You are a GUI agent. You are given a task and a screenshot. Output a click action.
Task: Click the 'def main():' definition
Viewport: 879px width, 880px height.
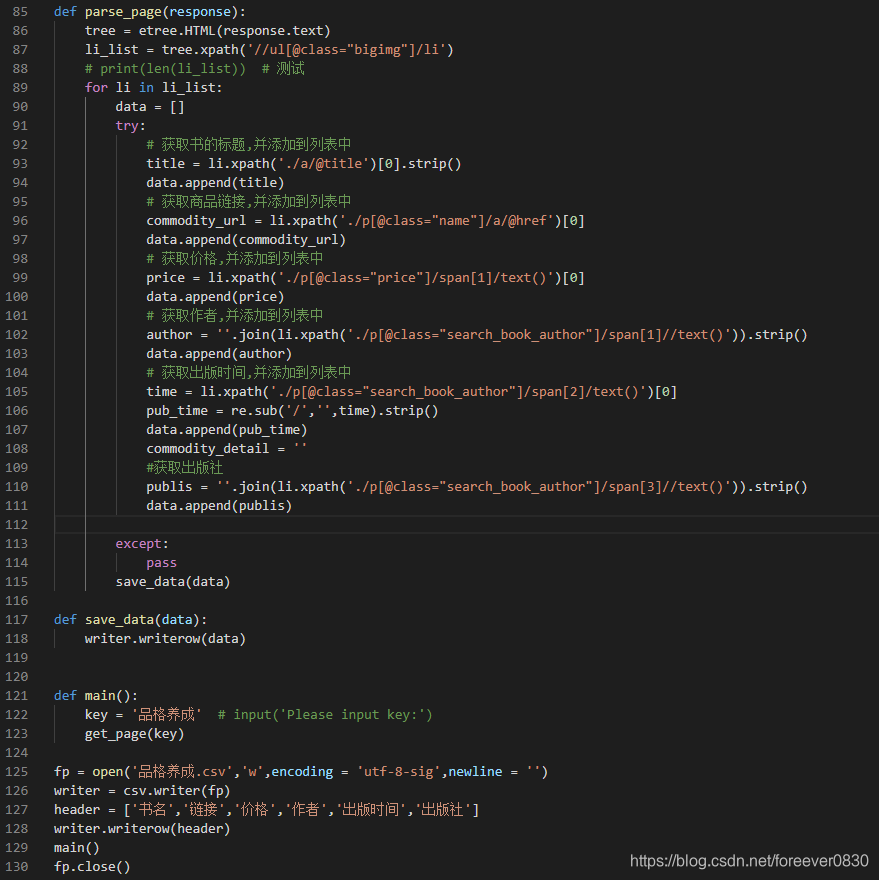pos(96,696)
